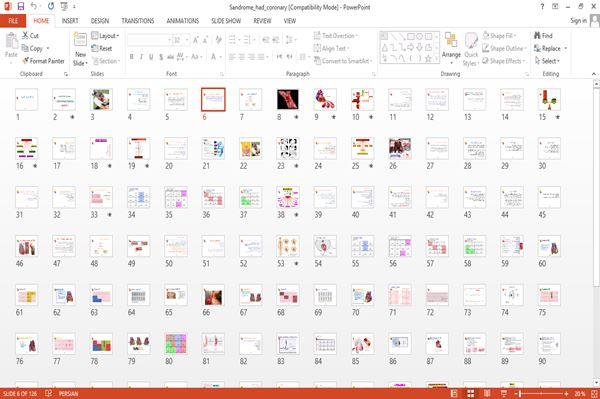Select slide 80 thumbnail
600x399 pixels.
click(176, 344)
